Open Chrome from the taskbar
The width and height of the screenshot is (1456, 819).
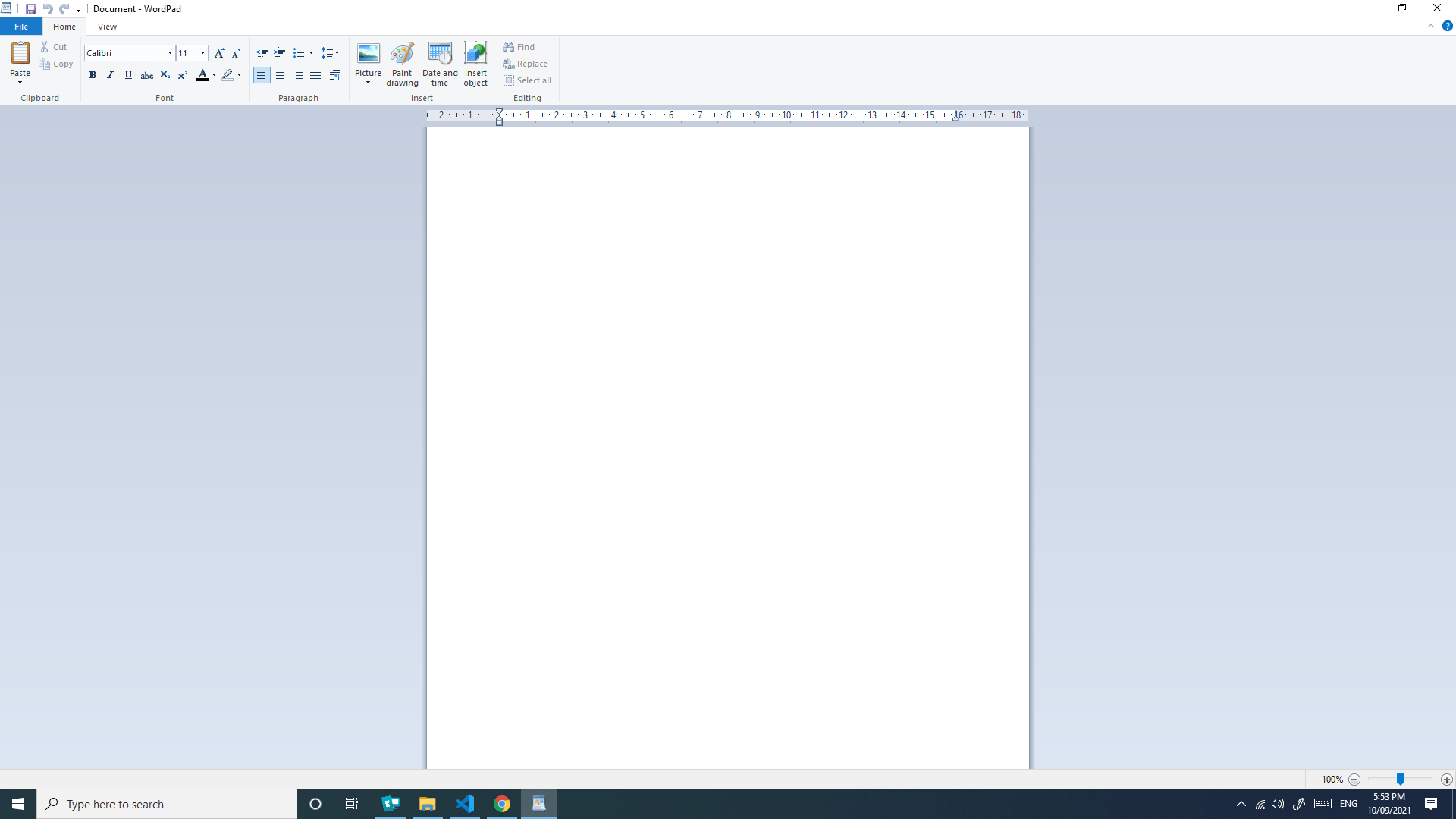(502, 804)
